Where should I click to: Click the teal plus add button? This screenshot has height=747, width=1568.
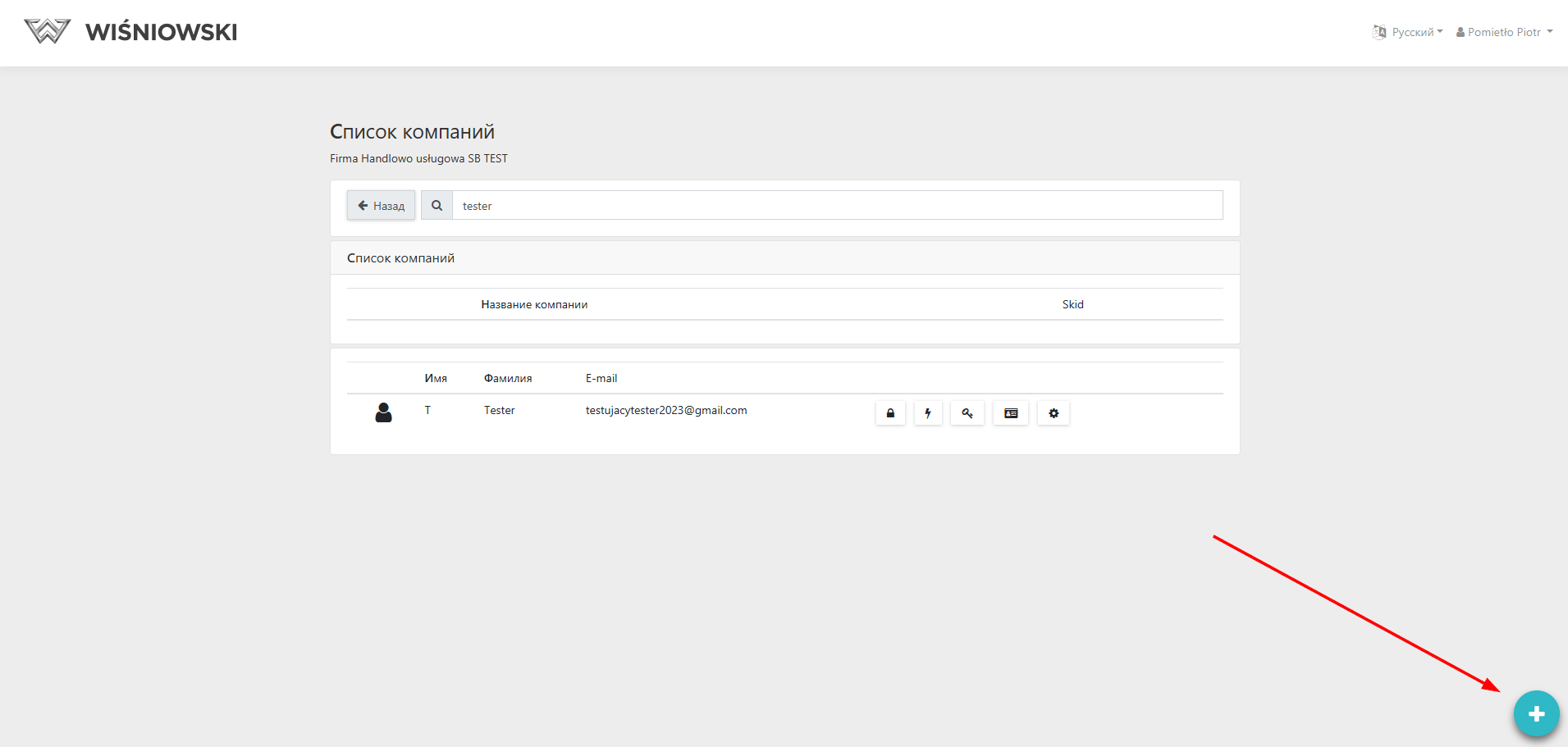1536,713
